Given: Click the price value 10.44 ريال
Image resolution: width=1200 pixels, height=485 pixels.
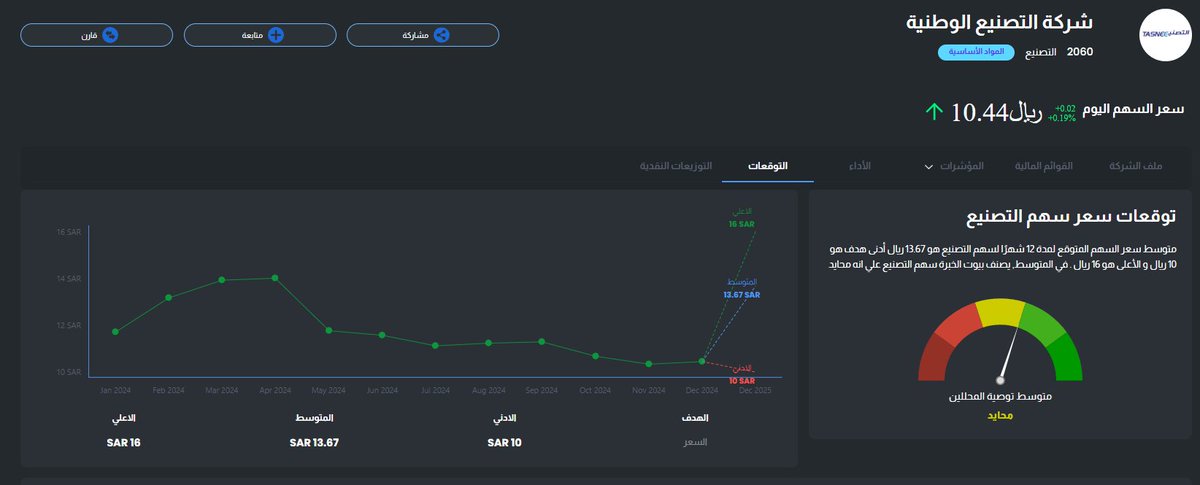Looking at the screenshot, I should click(996, 112).
